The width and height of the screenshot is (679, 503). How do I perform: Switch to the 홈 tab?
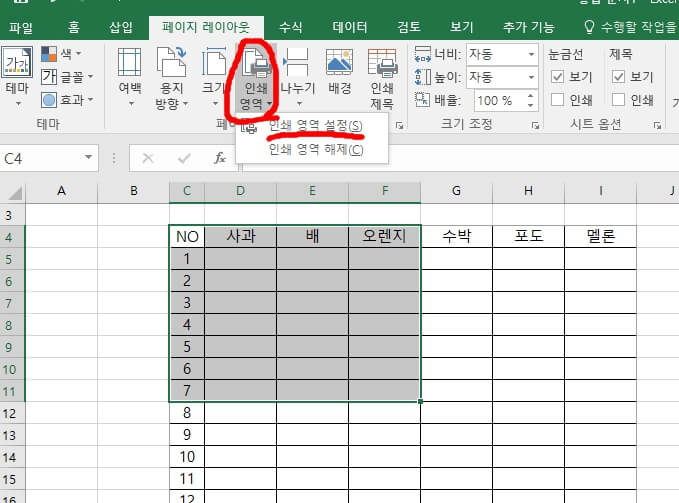pos(74,28)
